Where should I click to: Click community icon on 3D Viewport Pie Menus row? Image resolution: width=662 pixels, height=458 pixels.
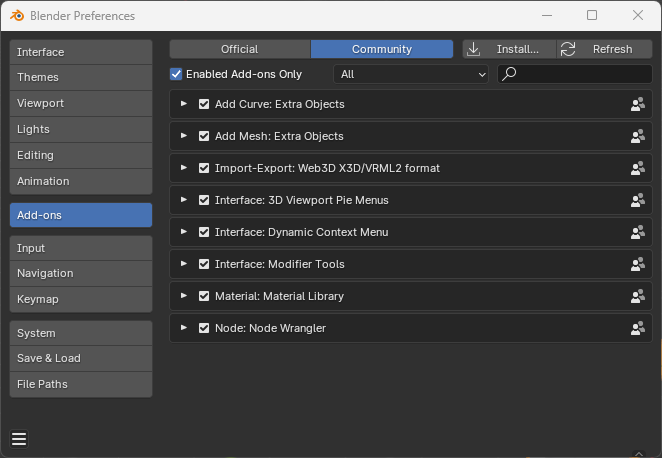638,200
